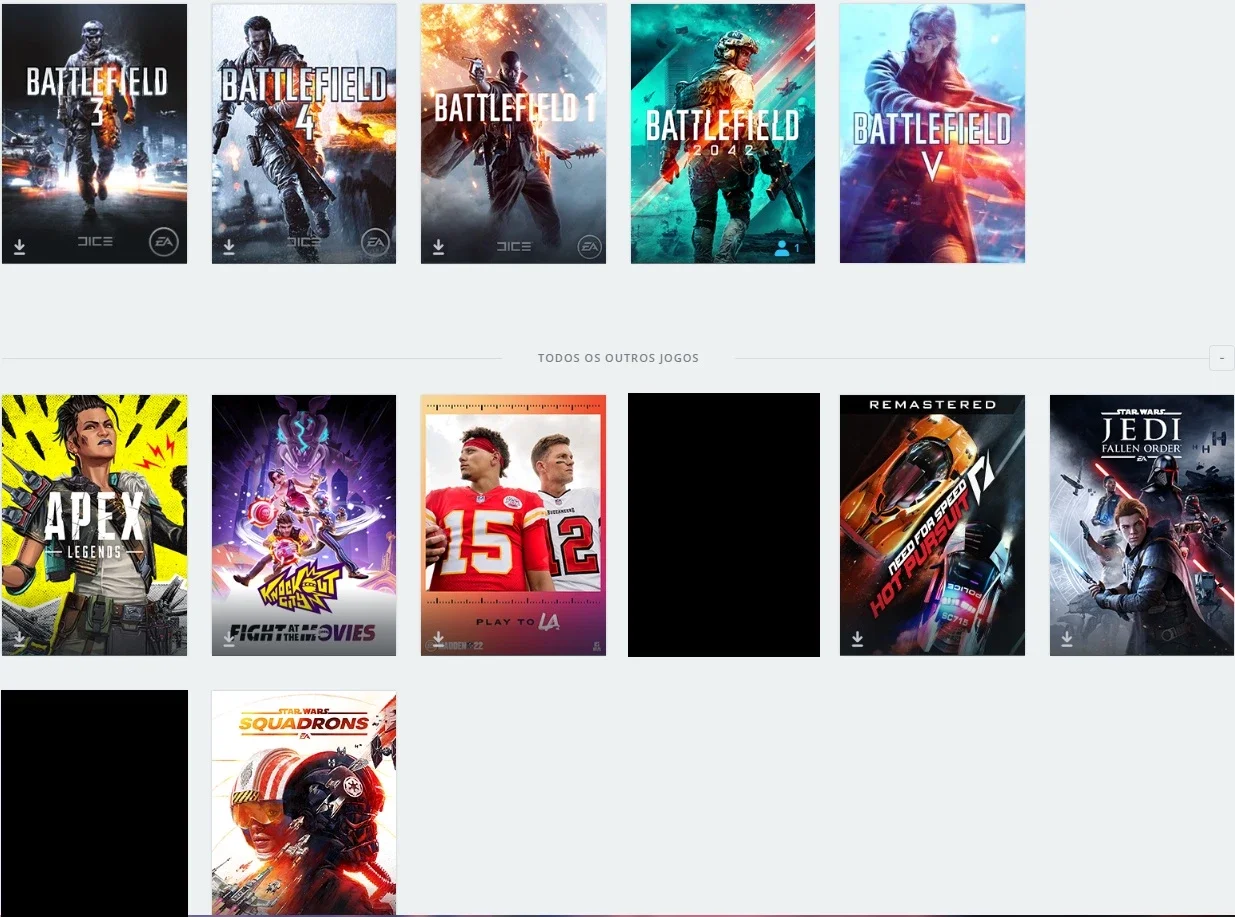Download Battlefield 3 via its arrow icon

pos(19,247)
